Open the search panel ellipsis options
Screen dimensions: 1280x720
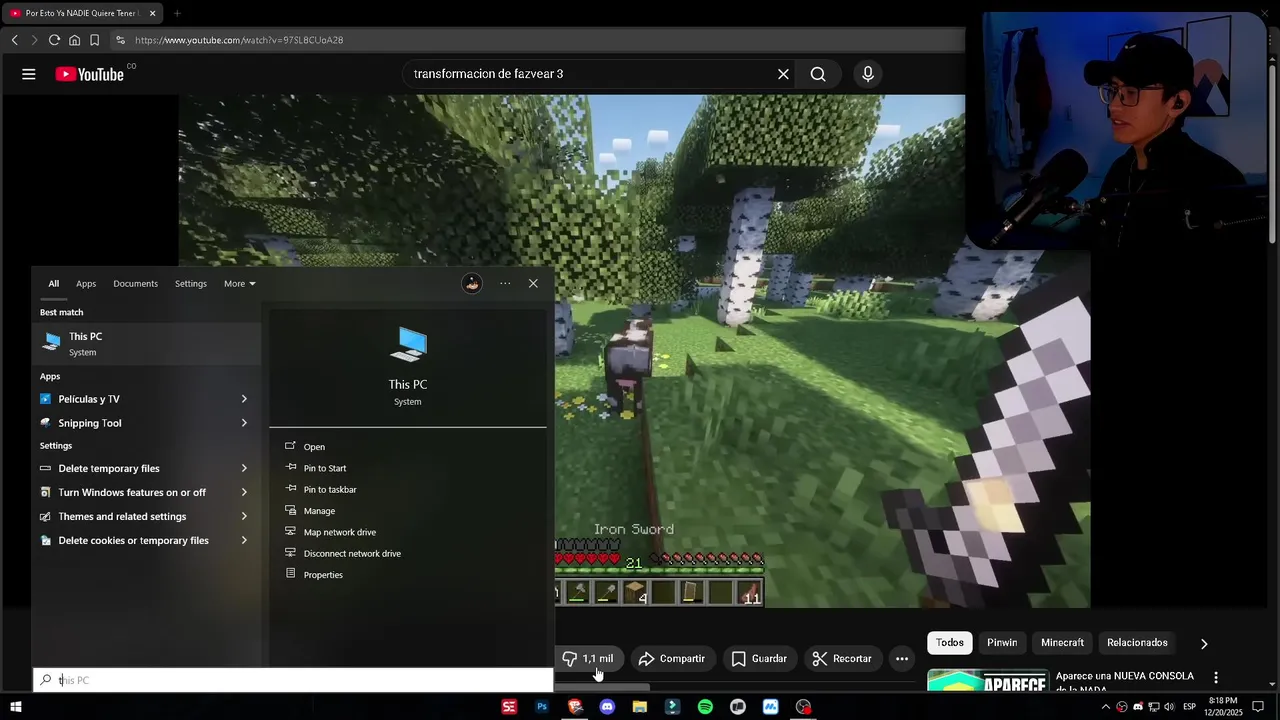(505, 284)
